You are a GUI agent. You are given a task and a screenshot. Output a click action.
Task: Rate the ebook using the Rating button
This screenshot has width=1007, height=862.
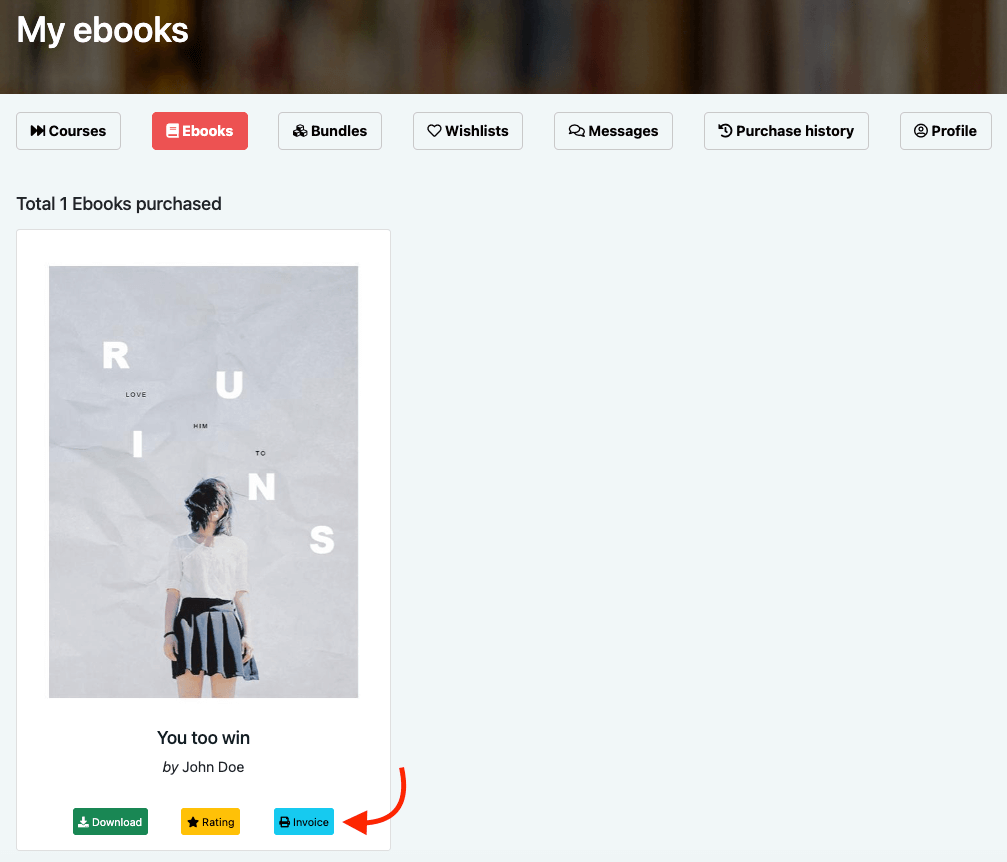click(x=210, y=821)
